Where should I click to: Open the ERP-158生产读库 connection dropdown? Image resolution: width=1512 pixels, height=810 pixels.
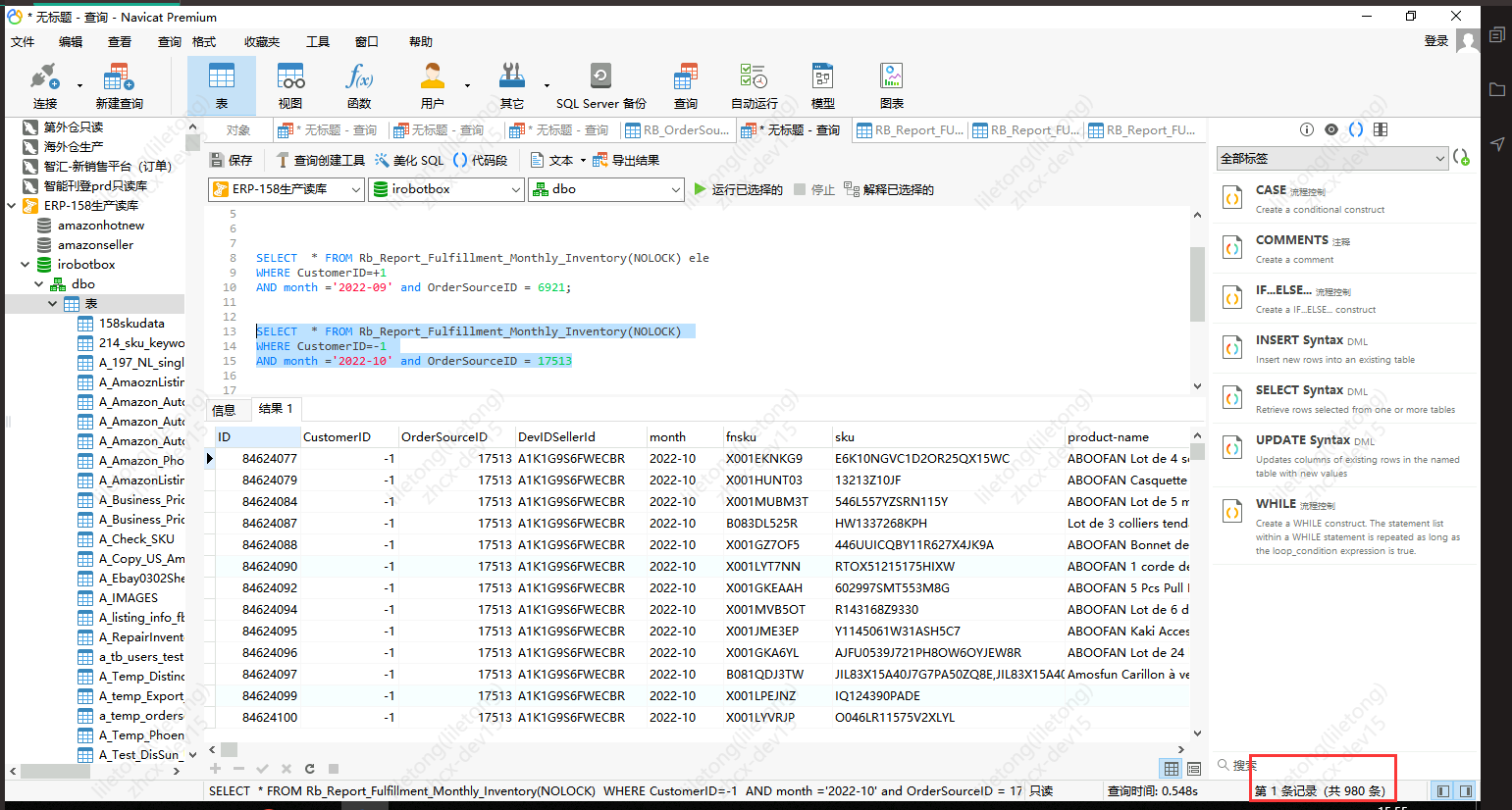pyautogui.click(x=287, y=189)
